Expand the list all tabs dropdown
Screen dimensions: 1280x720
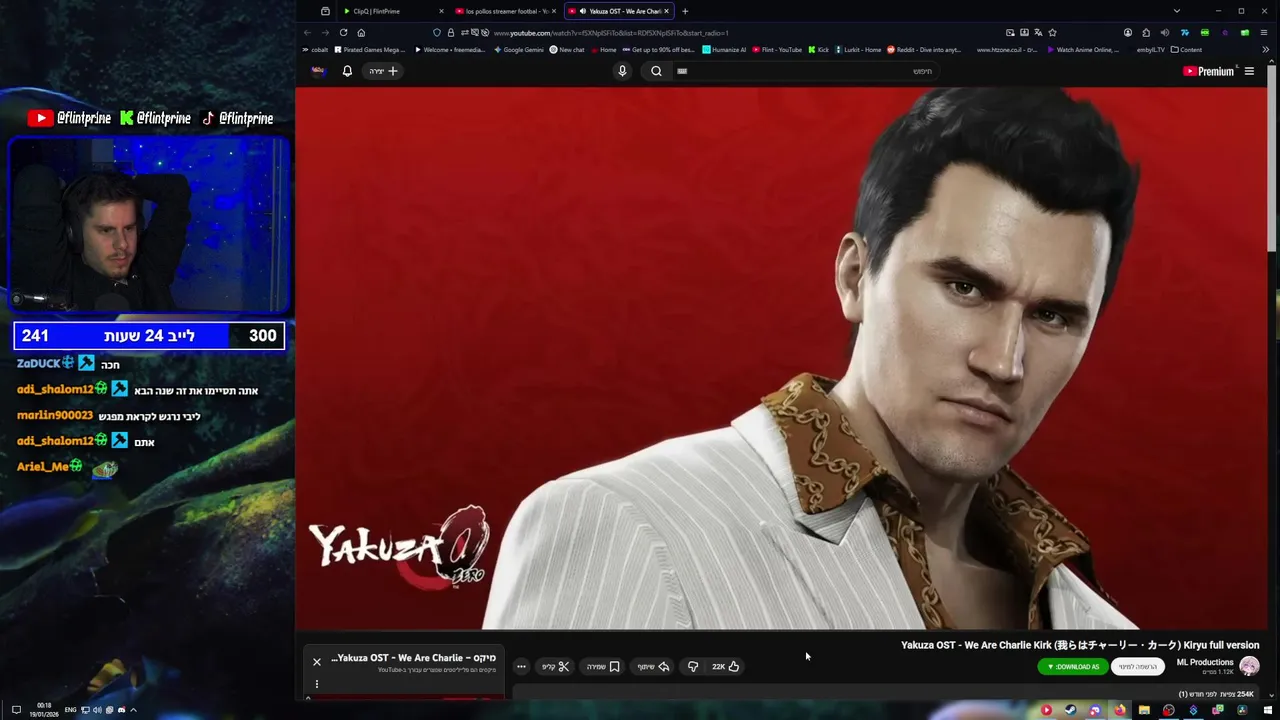click(1176, 11)
